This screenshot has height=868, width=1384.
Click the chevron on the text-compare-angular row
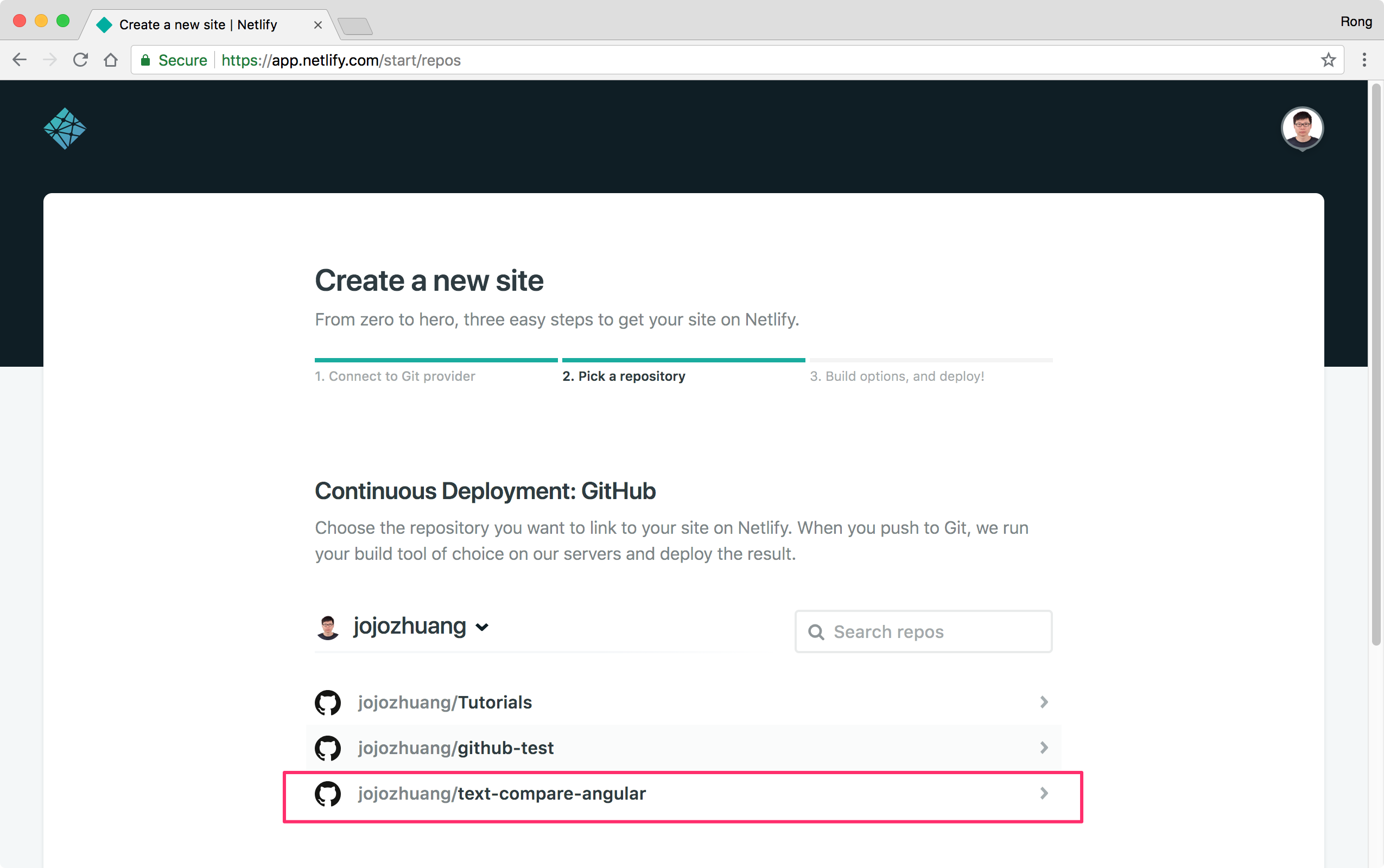click(1044, 793)
